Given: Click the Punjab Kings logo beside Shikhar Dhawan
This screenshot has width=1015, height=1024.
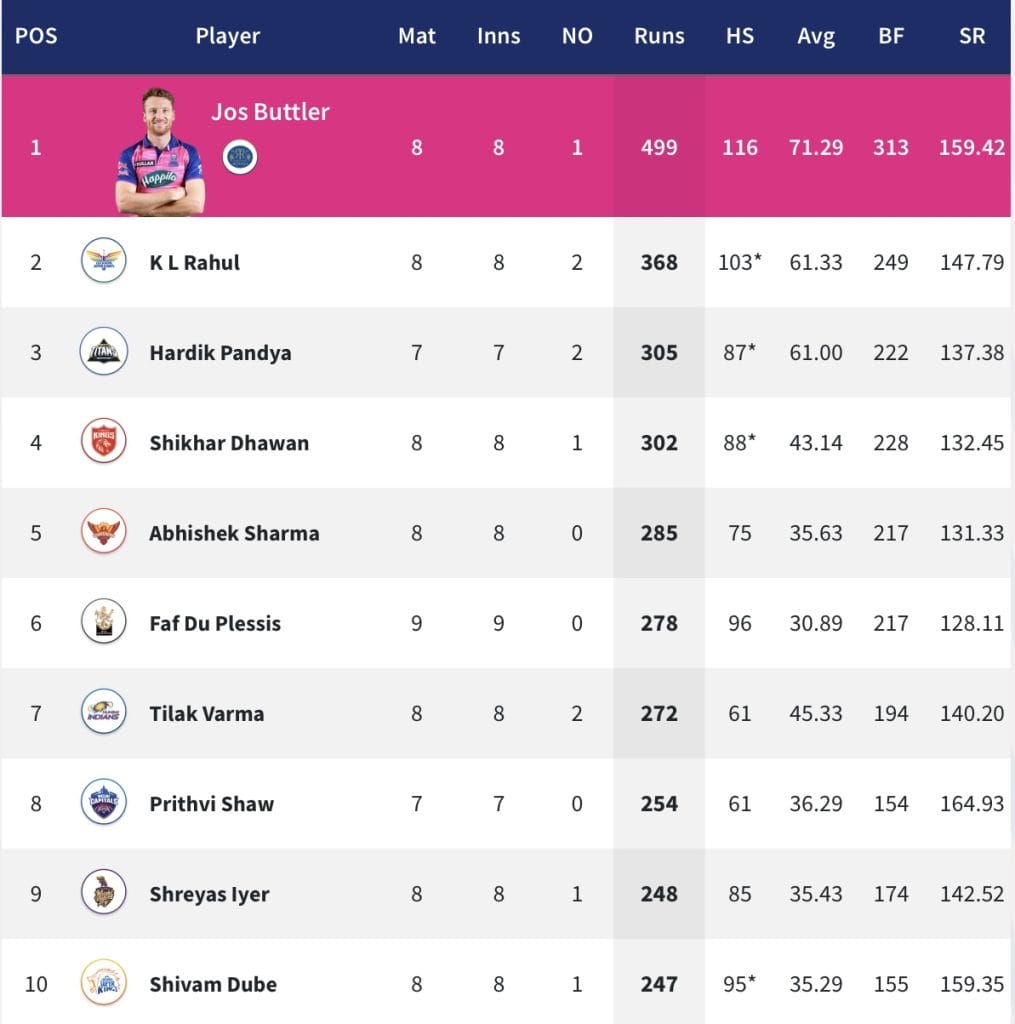Looking at the screenshot, I should click(x=103, y=441).
